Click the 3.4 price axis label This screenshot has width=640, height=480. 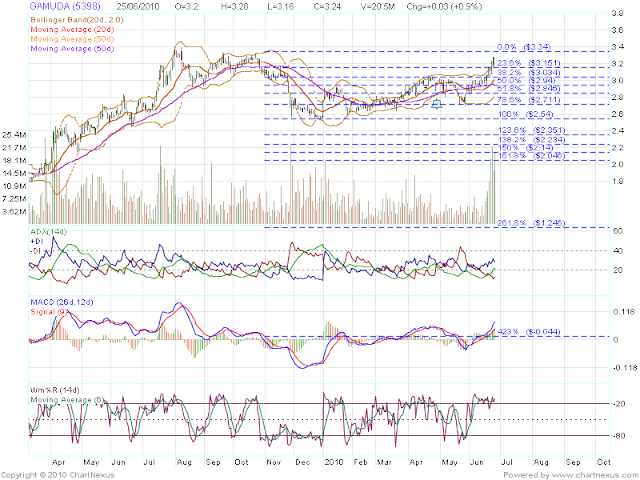click(617, 47)
